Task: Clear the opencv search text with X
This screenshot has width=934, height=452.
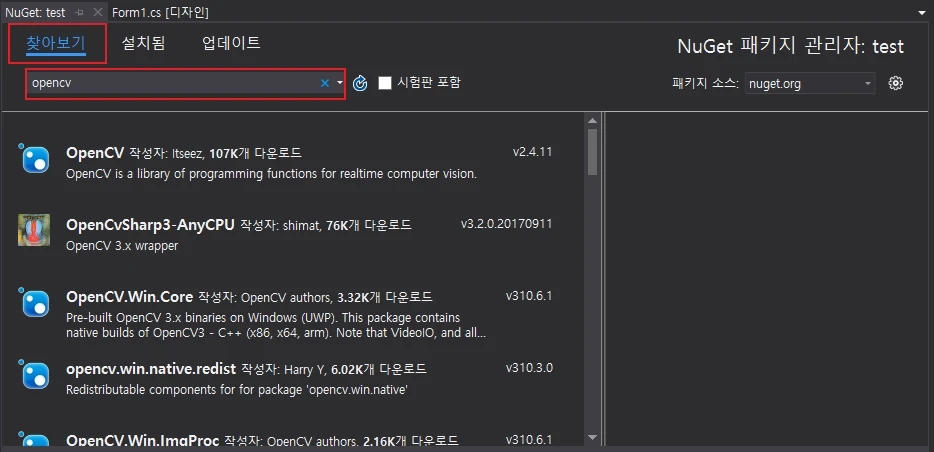Action: 325,84
